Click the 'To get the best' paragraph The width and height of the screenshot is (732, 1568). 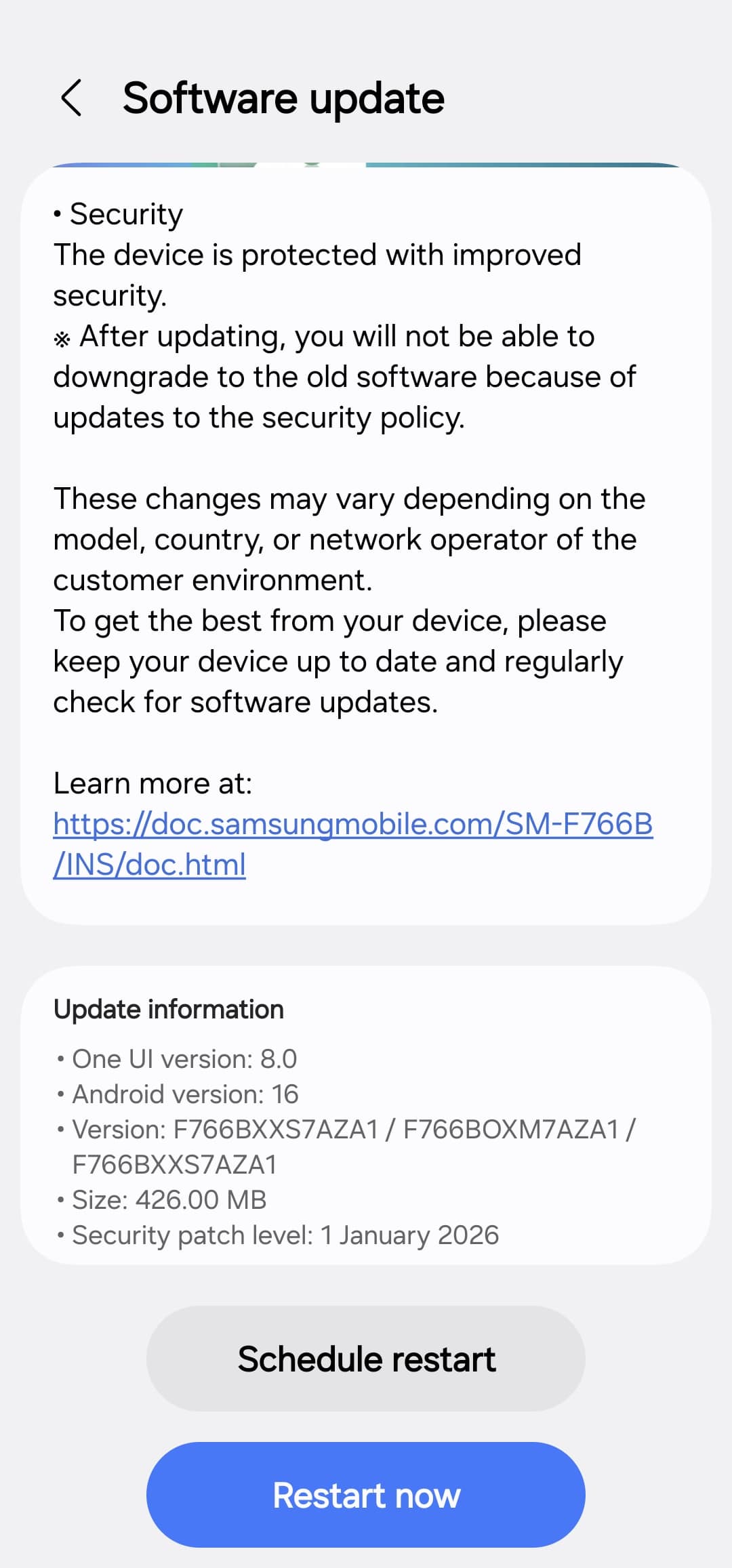pos(337,661)
